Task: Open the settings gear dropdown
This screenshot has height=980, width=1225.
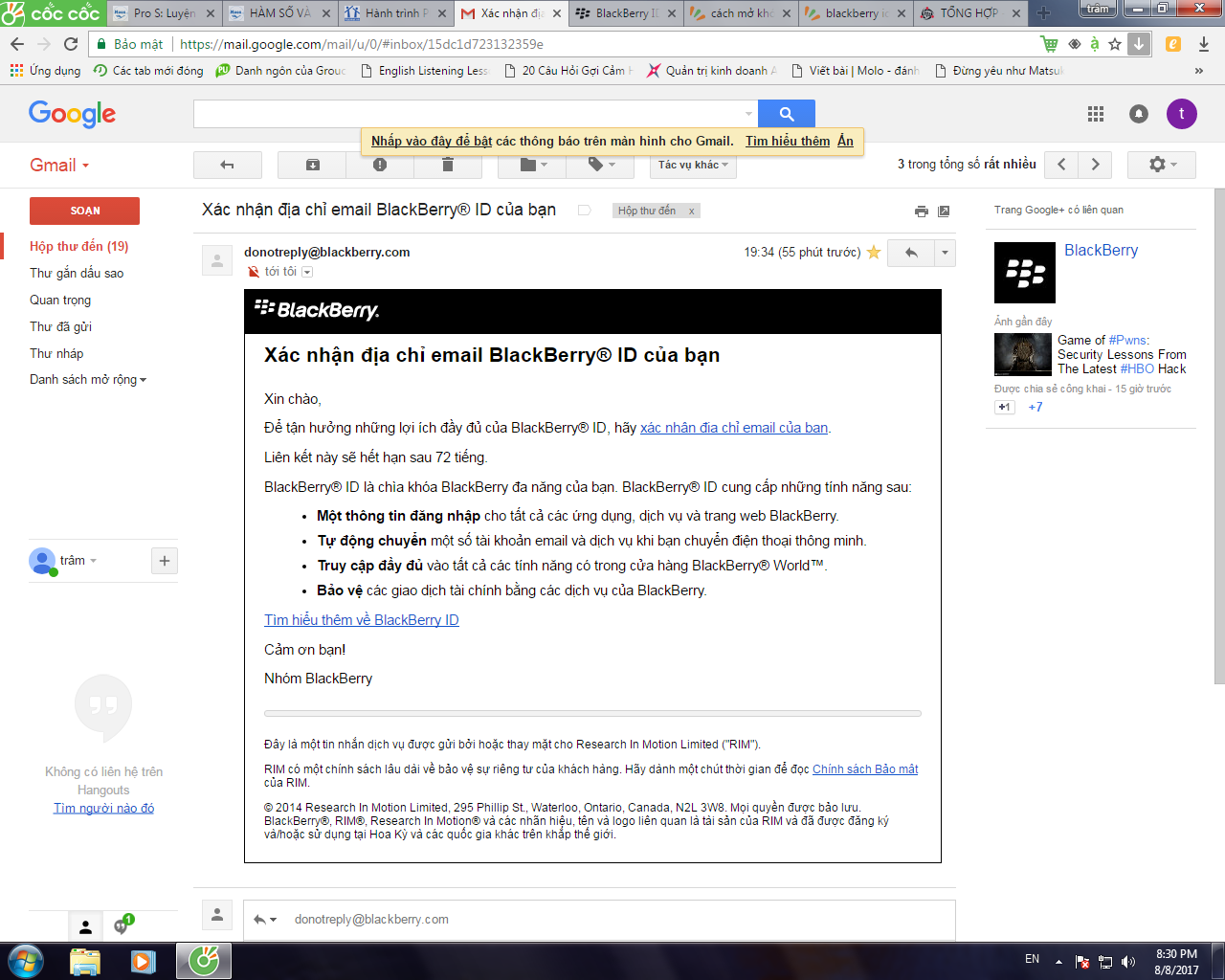Action: click(1161, 165)
